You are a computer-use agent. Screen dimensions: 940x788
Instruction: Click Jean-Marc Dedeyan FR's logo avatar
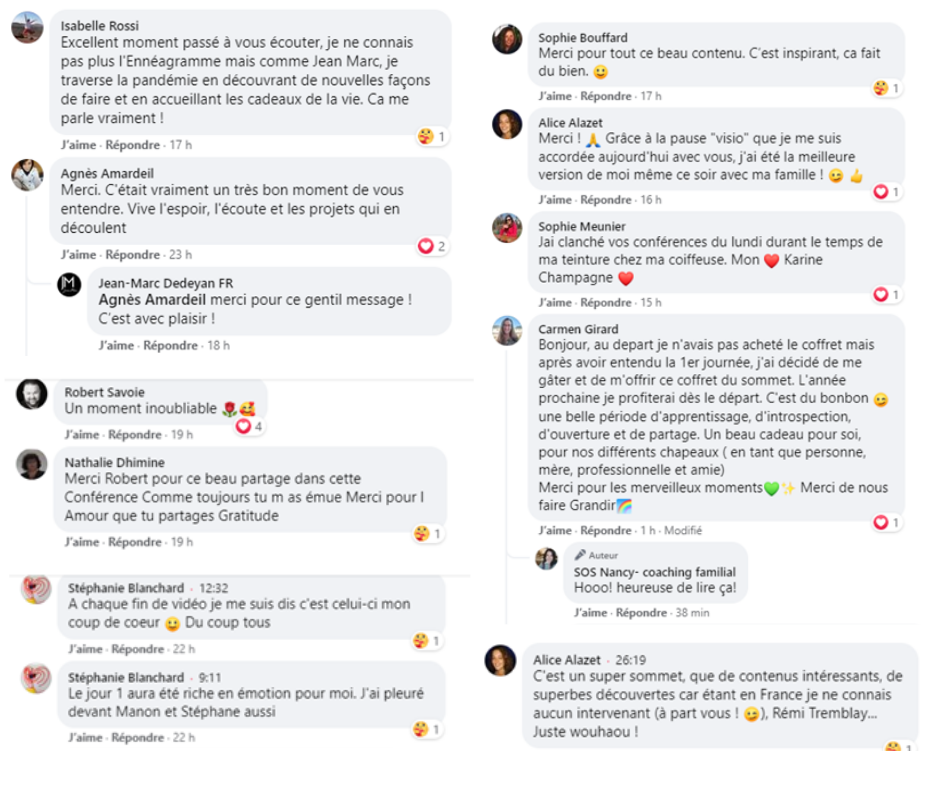click(x=69, y=284)
